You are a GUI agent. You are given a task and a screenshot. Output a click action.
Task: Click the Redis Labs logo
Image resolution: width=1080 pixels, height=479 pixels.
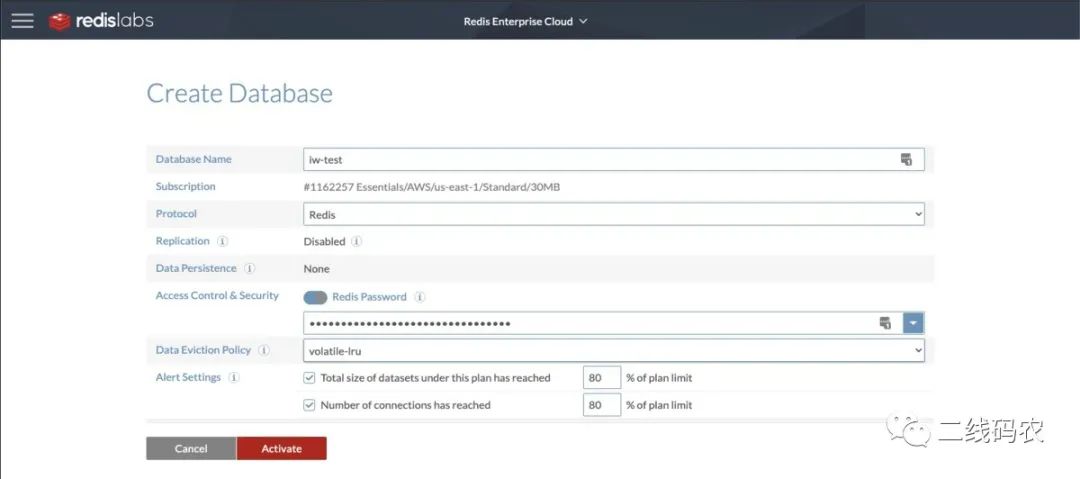point(101,21)
